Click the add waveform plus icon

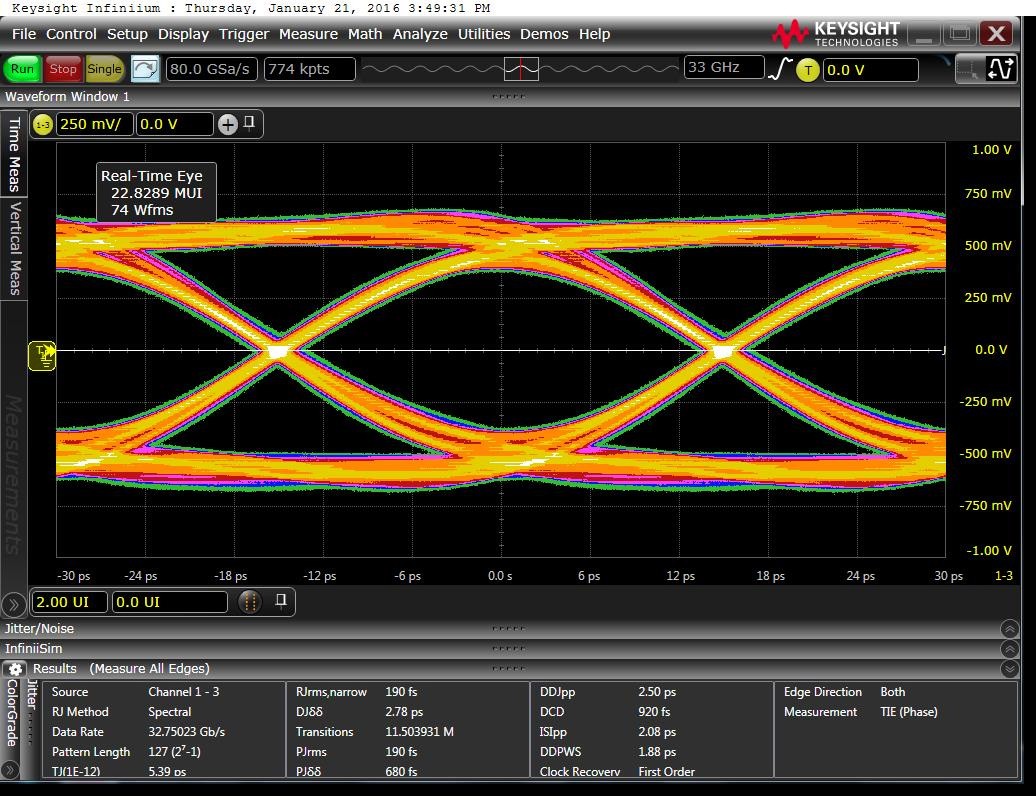229,124
